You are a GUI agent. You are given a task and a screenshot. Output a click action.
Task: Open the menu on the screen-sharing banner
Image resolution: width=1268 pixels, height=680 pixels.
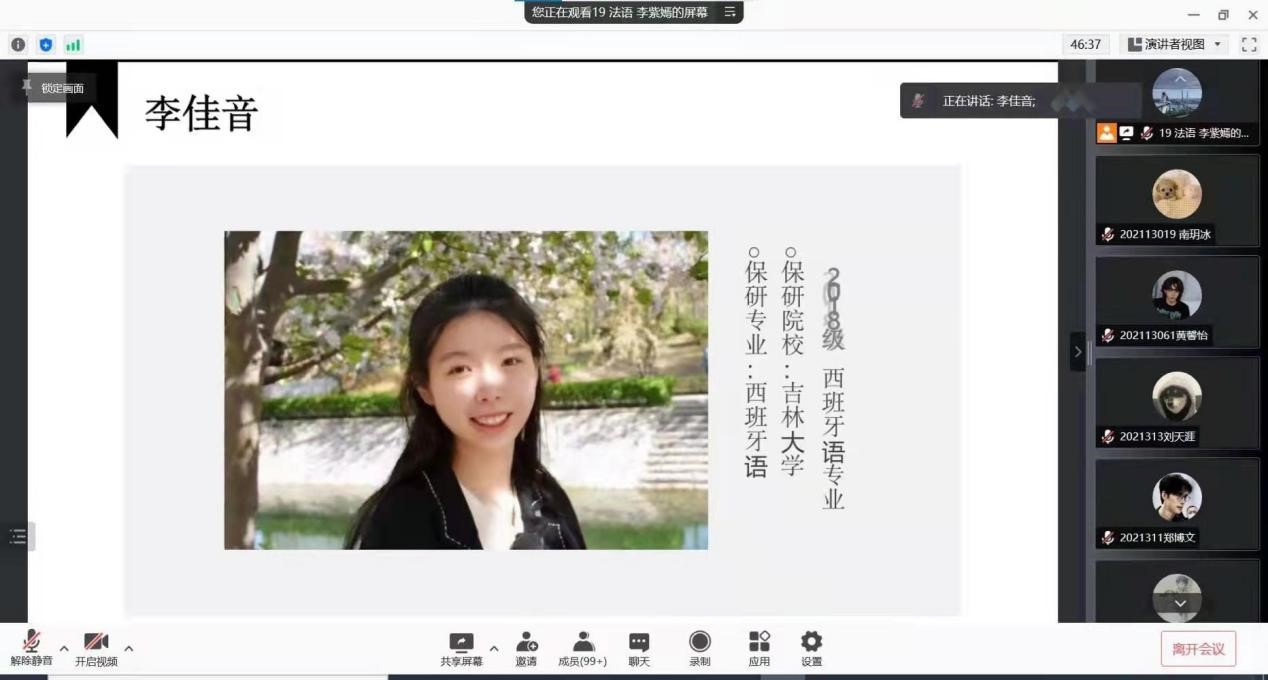pyautogui.click(x=730, y=12)
